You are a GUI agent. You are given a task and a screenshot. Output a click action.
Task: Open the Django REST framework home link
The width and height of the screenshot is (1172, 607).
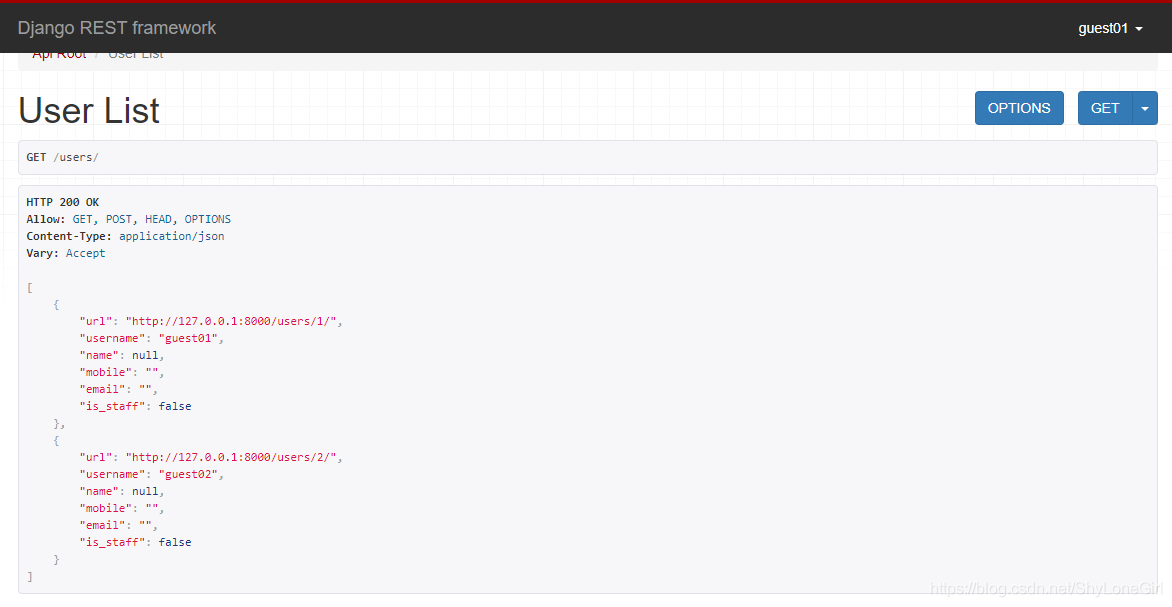tap(116, 27)
